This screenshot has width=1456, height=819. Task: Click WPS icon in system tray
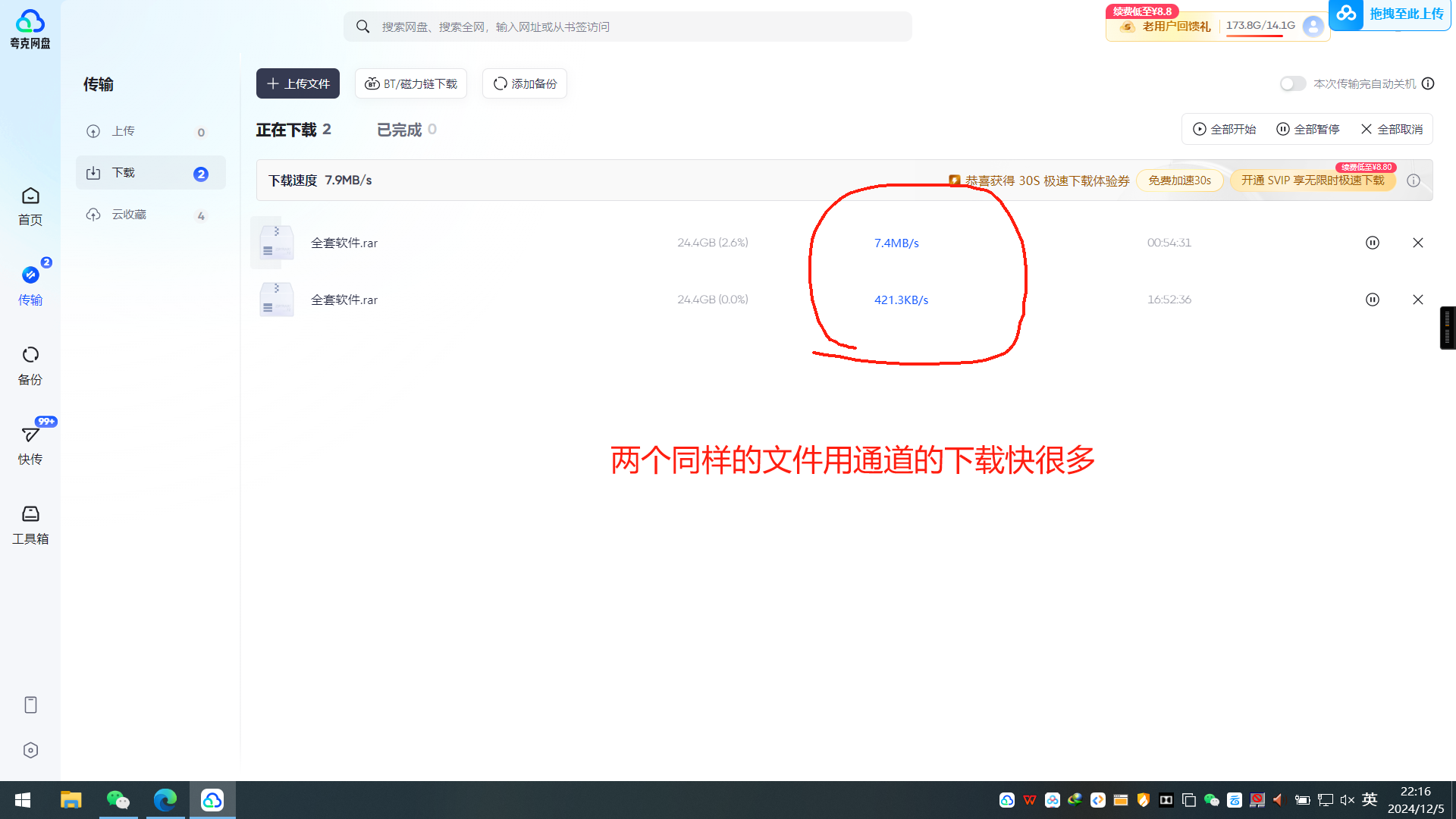point(1030,800)
